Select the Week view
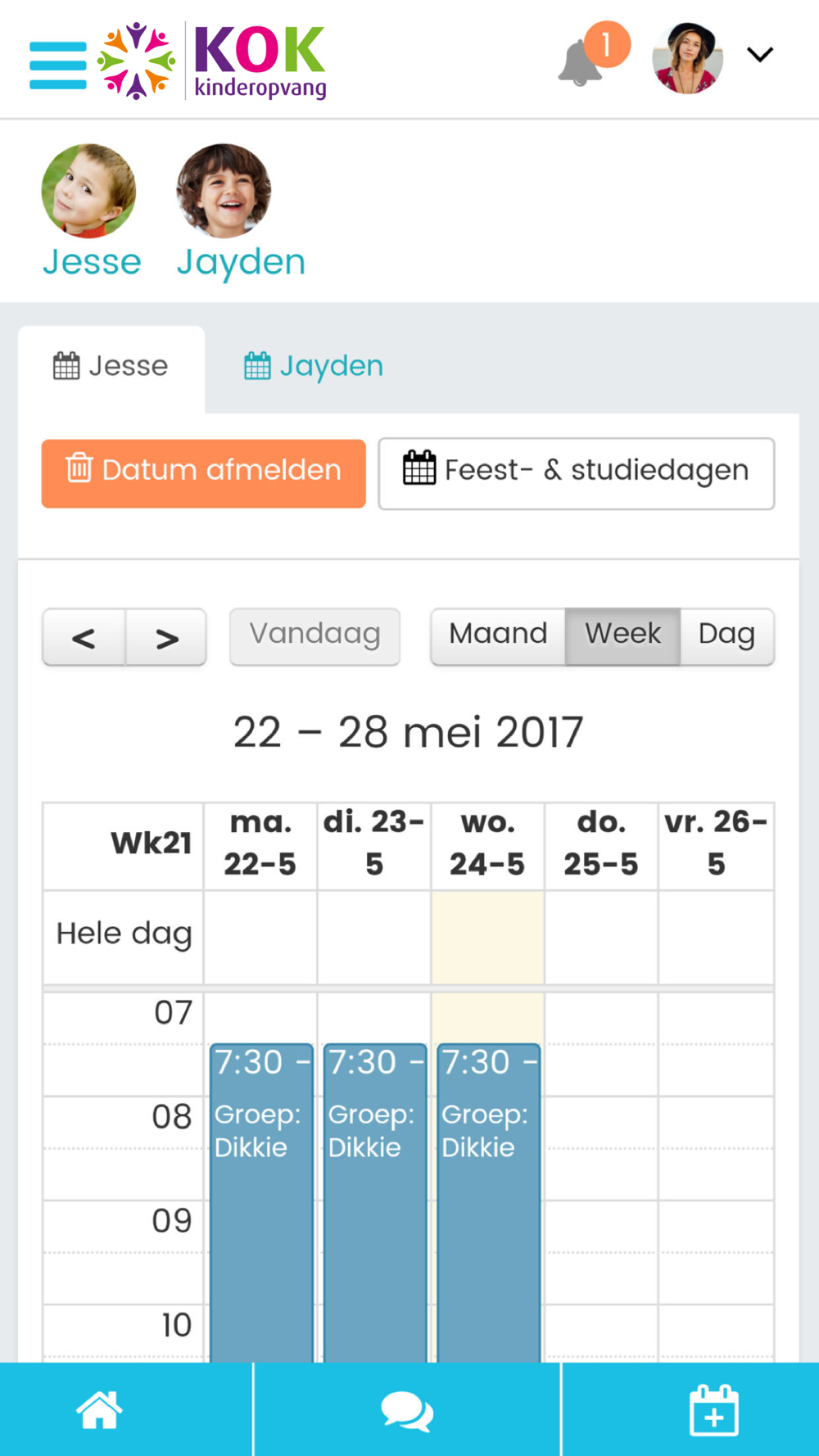Image resolution: width=819 pixels, height=1456 pixels. pyautogui.click(x=622, y=636)
